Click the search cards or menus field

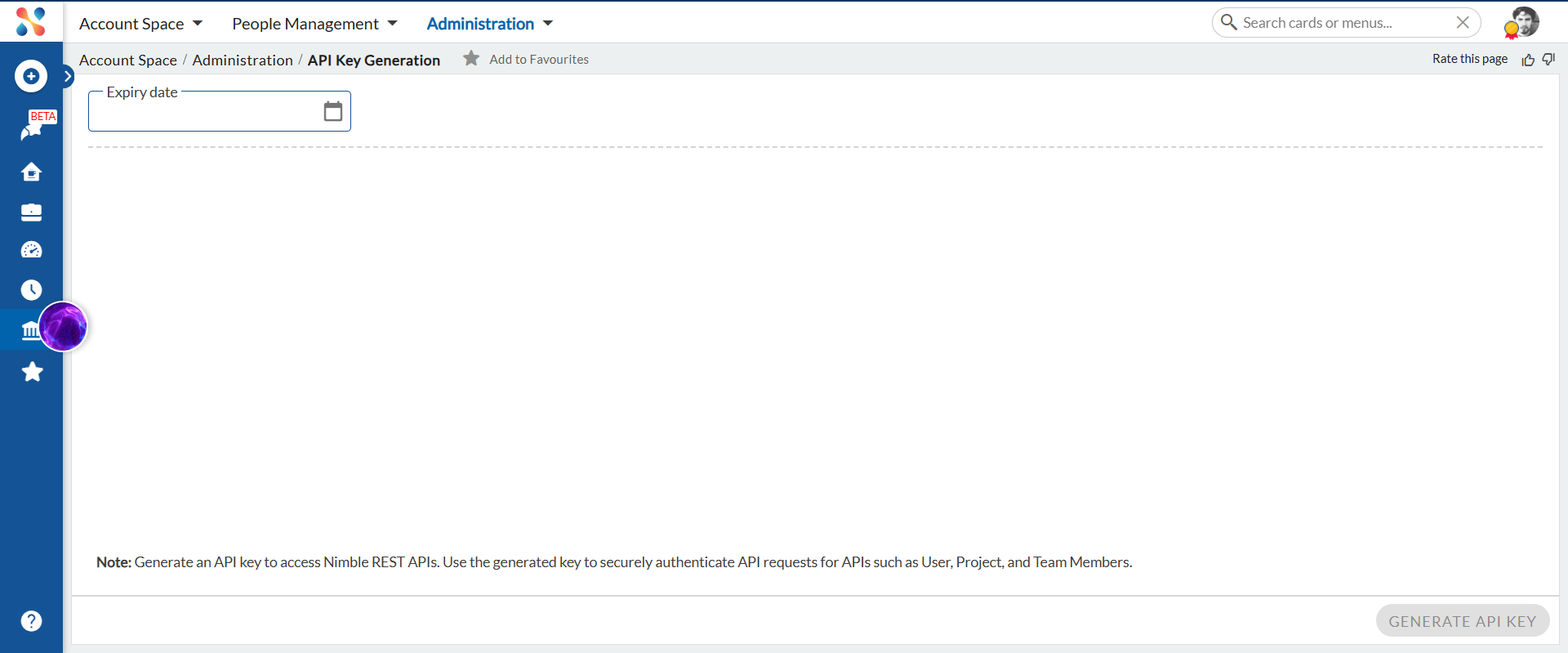point(1346,23)
